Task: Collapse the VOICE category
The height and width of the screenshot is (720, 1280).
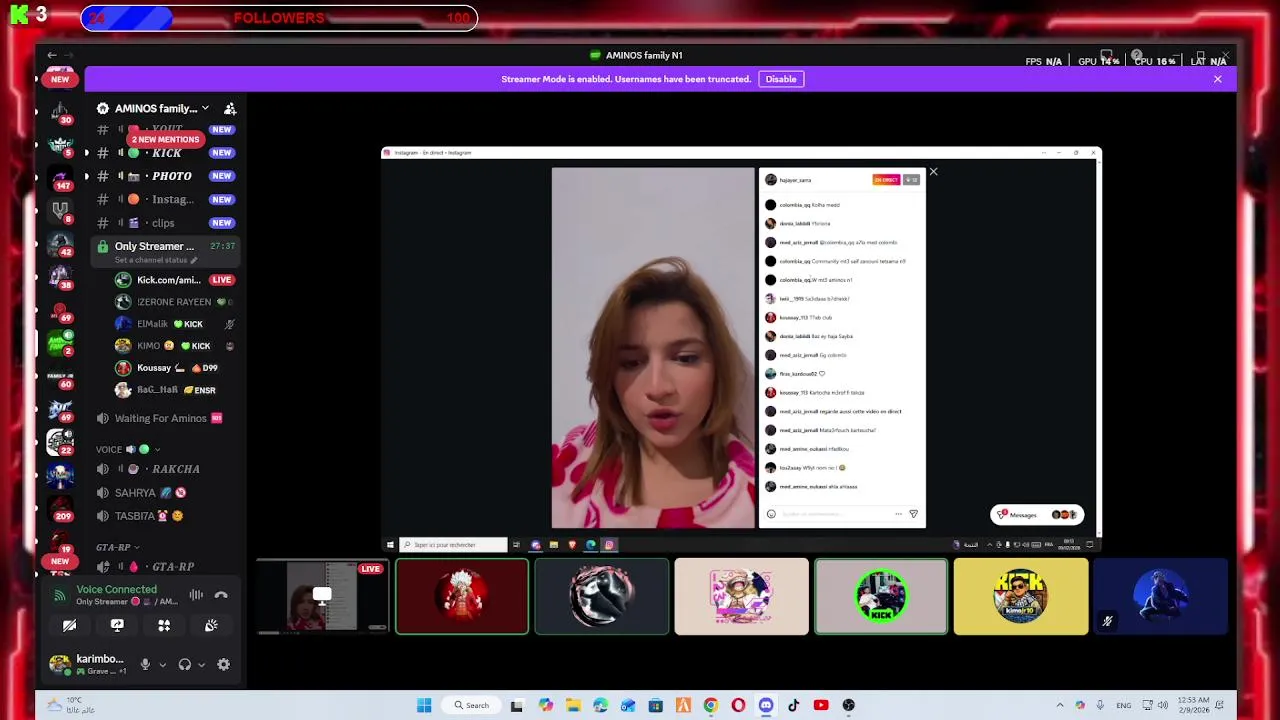Action: (128, 450)
